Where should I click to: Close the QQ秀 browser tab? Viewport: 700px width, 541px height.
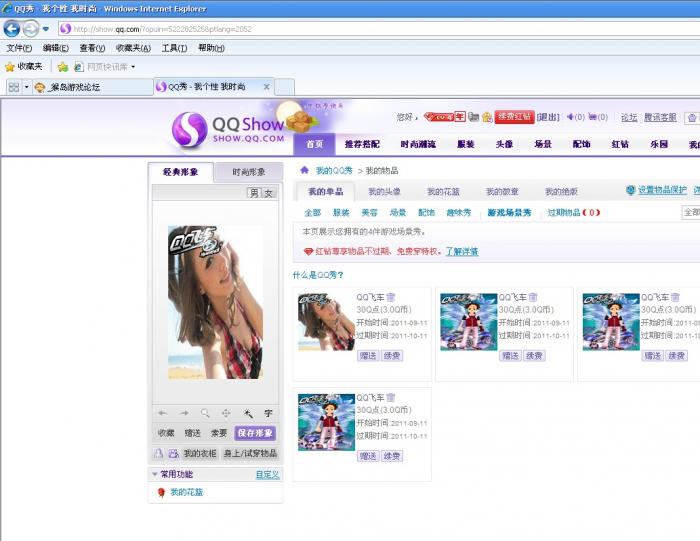pos(267,87)
